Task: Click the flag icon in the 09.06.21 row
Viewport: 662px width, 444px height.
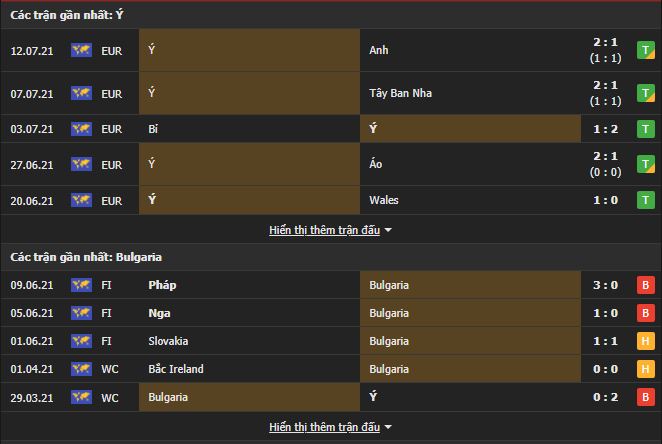Action: (81, 285)
